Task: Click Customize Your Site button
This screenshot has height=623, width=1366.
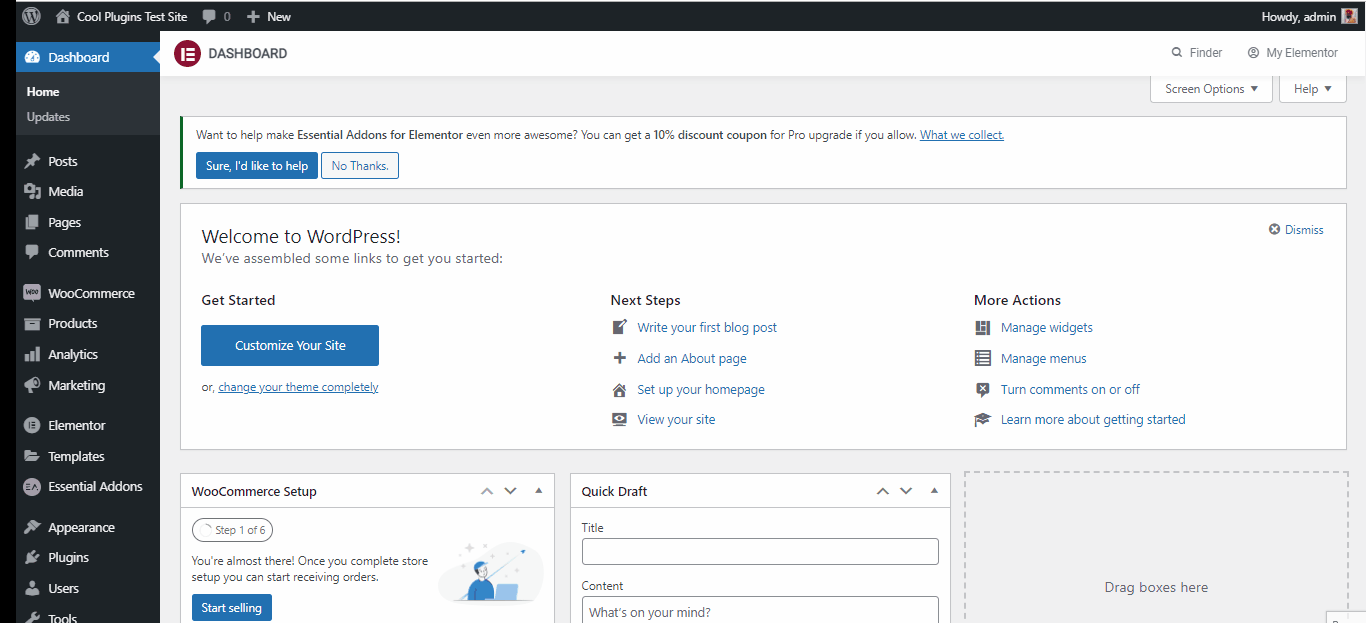Action: coord(290,346)
